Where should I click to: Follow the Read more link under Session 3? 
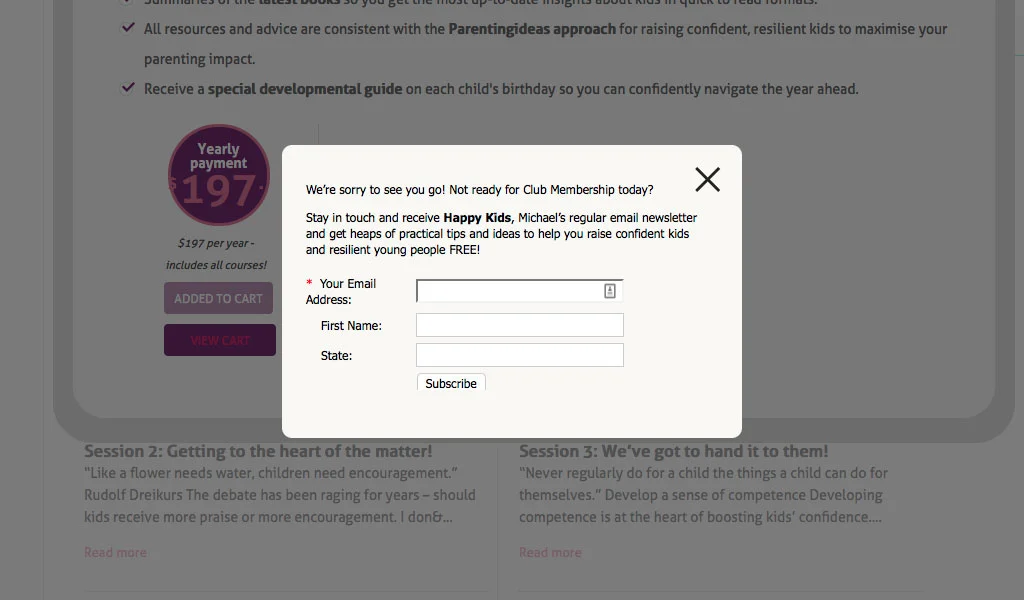tap(550, 552)
